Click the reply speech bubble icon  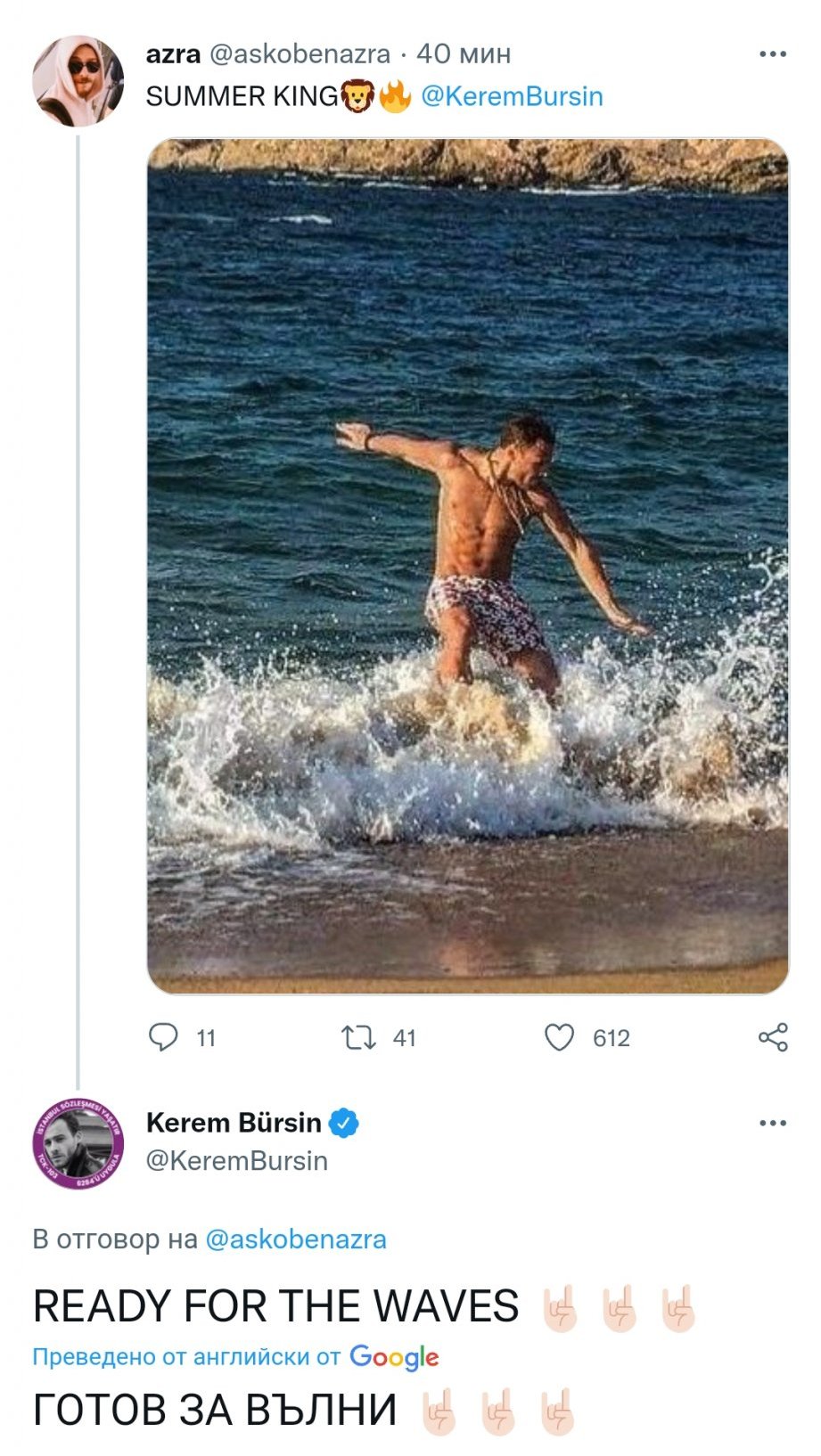tap(163, 1037)
